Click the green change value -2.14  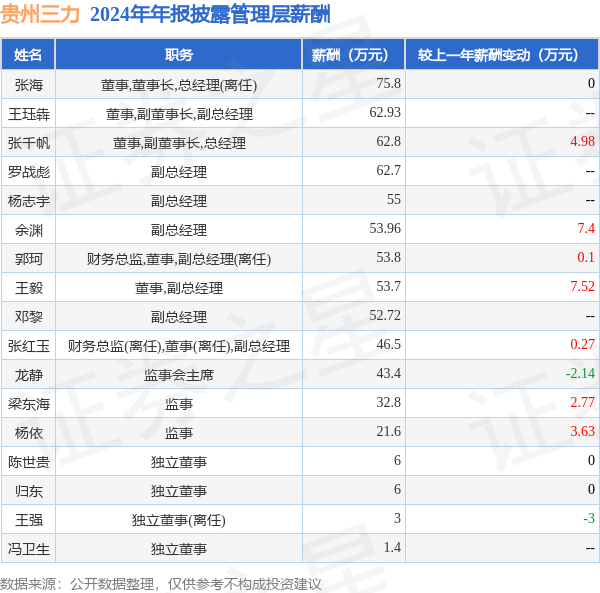pos(580,373)
